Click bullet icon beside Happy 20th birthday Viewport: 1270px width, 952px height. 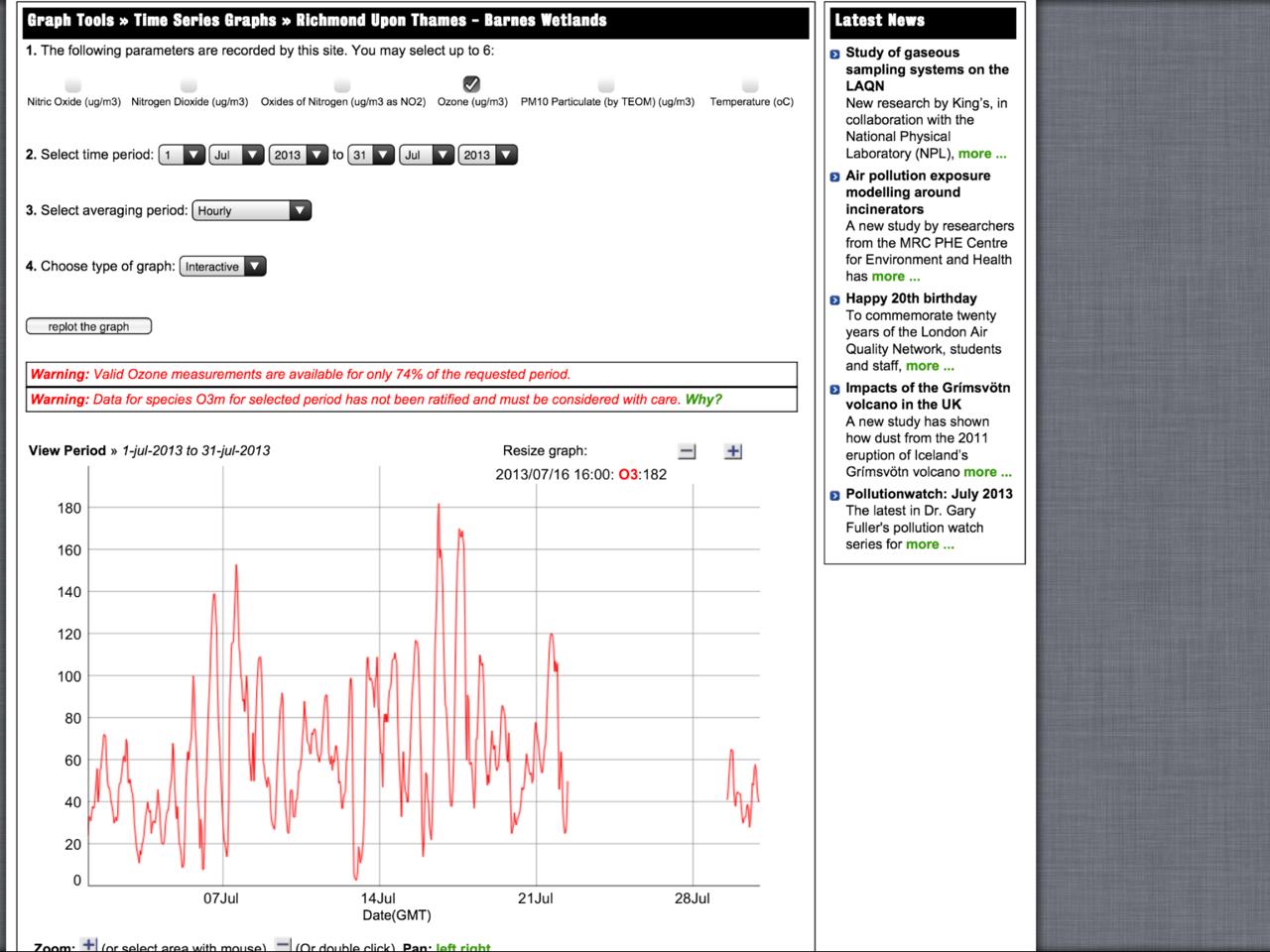pos(835,299)
